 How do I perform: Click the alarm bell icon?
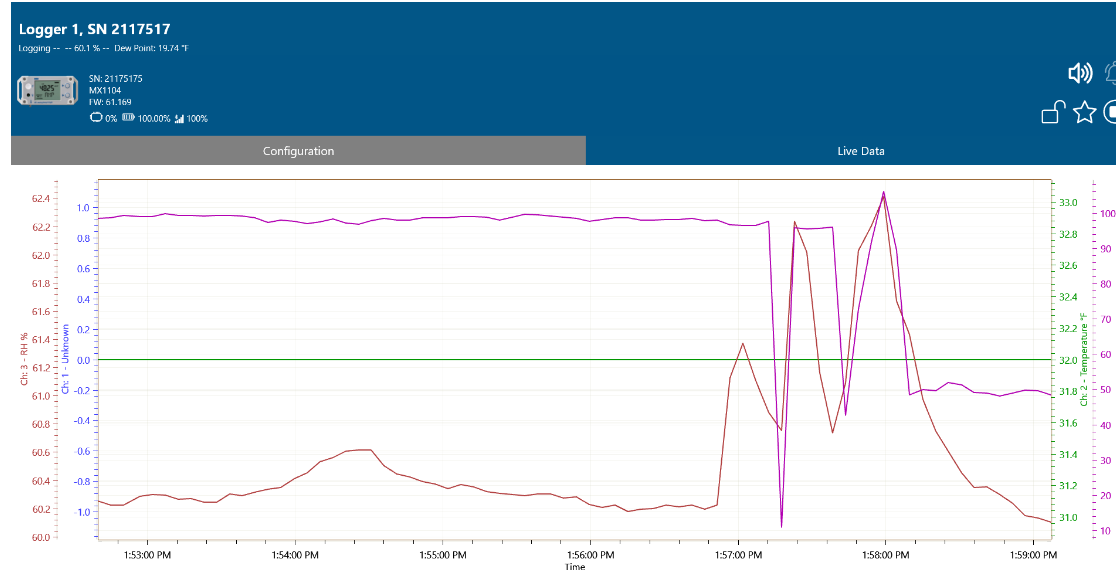1111,73
